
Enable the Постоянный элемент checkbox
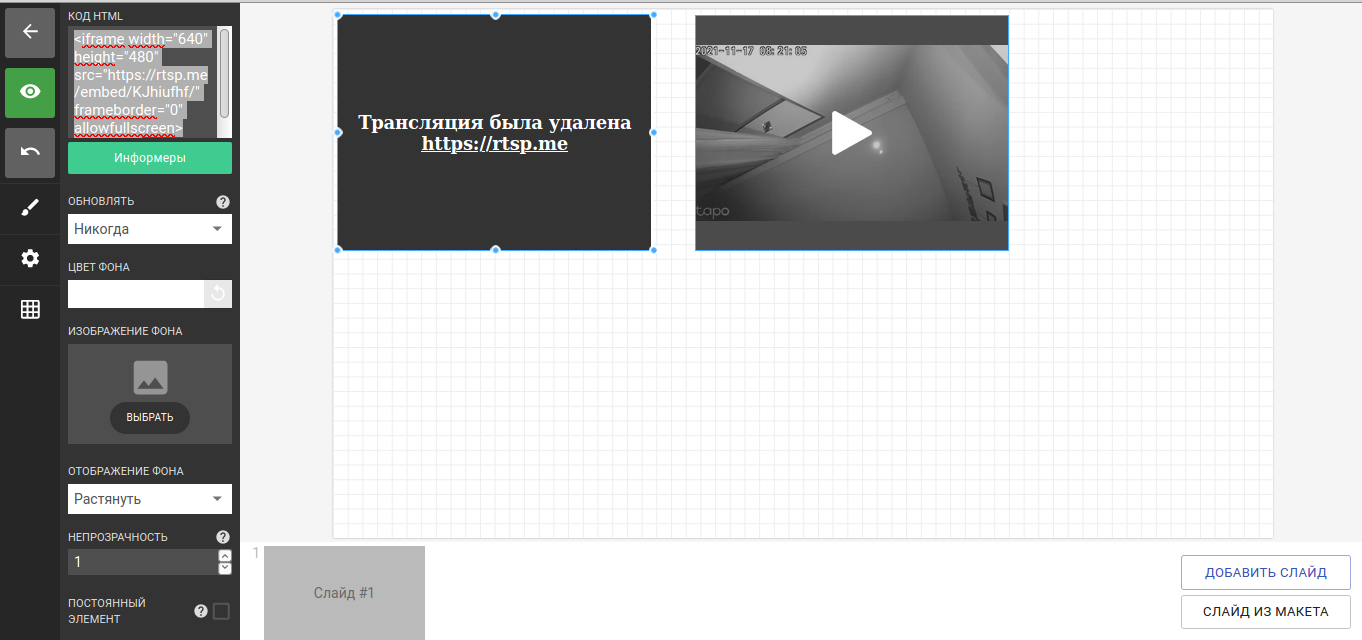(x=221, y=611)
